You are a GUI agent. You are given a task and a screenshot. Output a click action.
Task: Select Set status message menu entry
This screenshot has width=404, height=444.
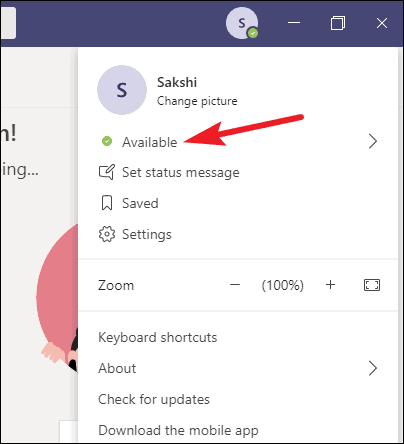tap(238, 172)
